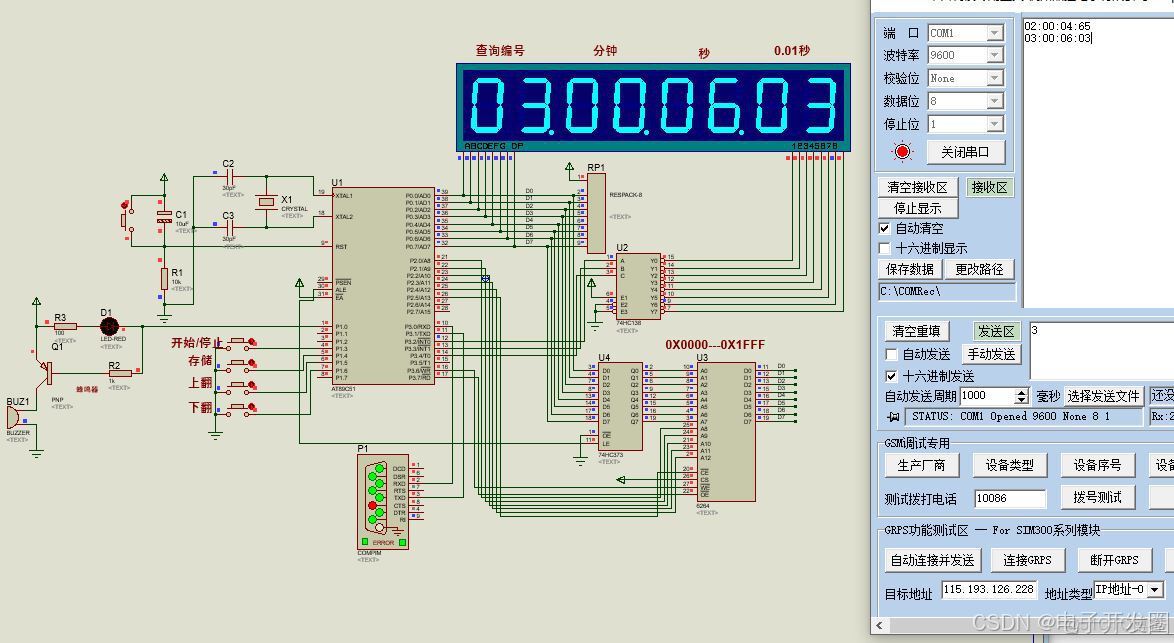The image size is (1174, 643).
Task: Click the pin icon beside the STATUS bar
Action: (x=893, y=417)
